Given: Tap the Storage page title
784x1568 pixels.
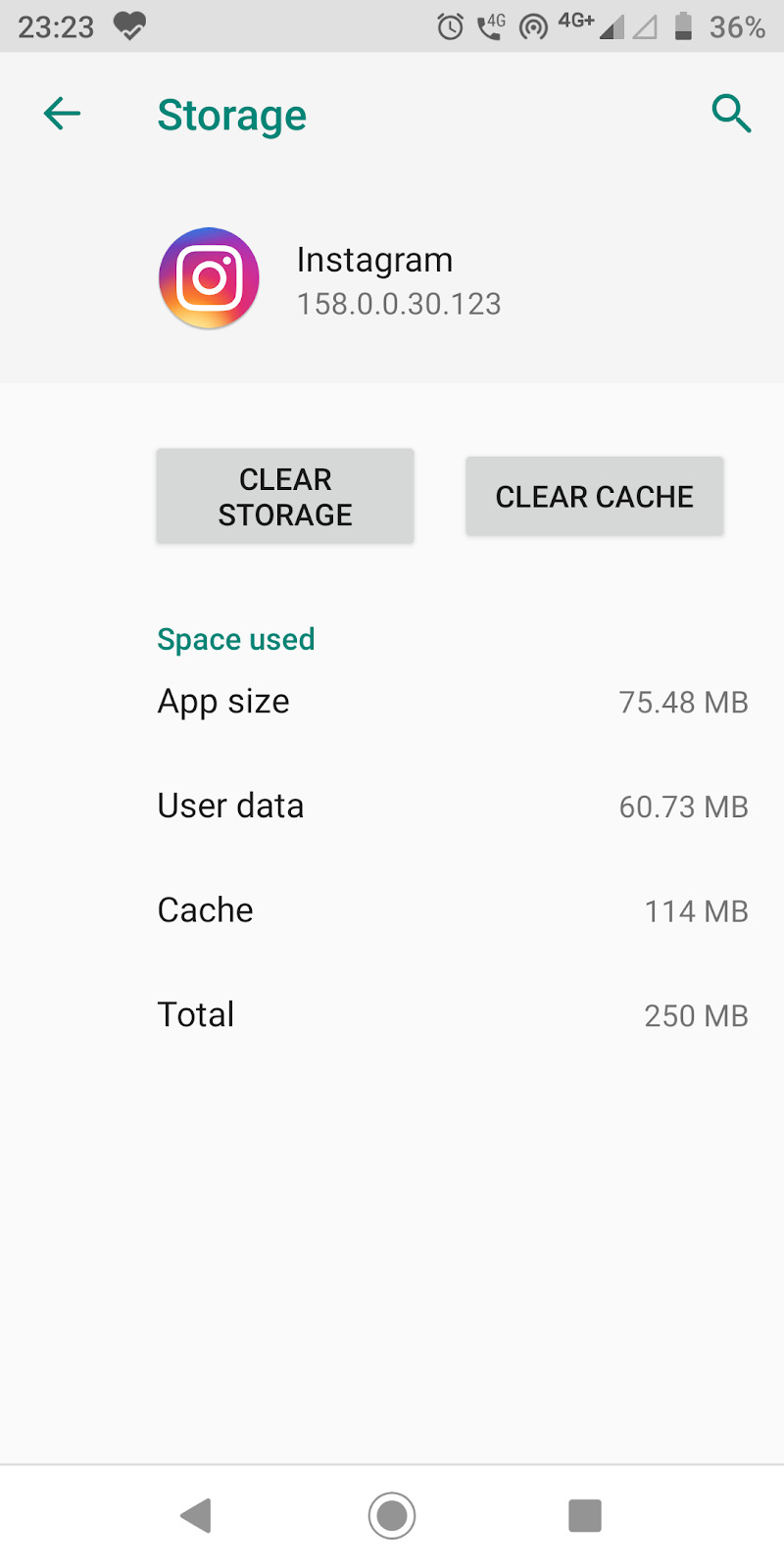Looking at the screenshot, I should (232, 116).
